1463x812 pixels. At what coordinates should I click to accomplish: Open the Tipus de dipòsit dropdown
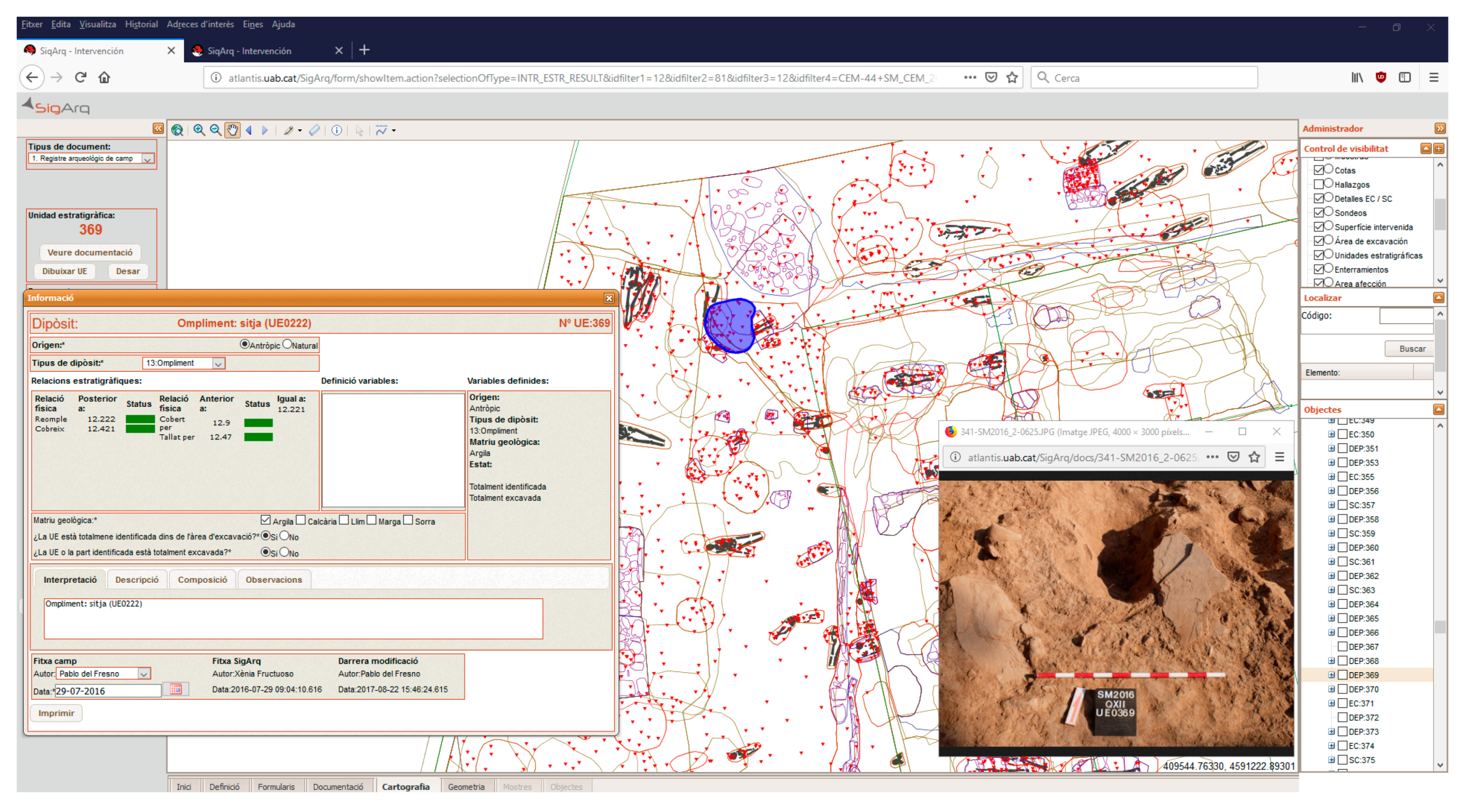218,364
